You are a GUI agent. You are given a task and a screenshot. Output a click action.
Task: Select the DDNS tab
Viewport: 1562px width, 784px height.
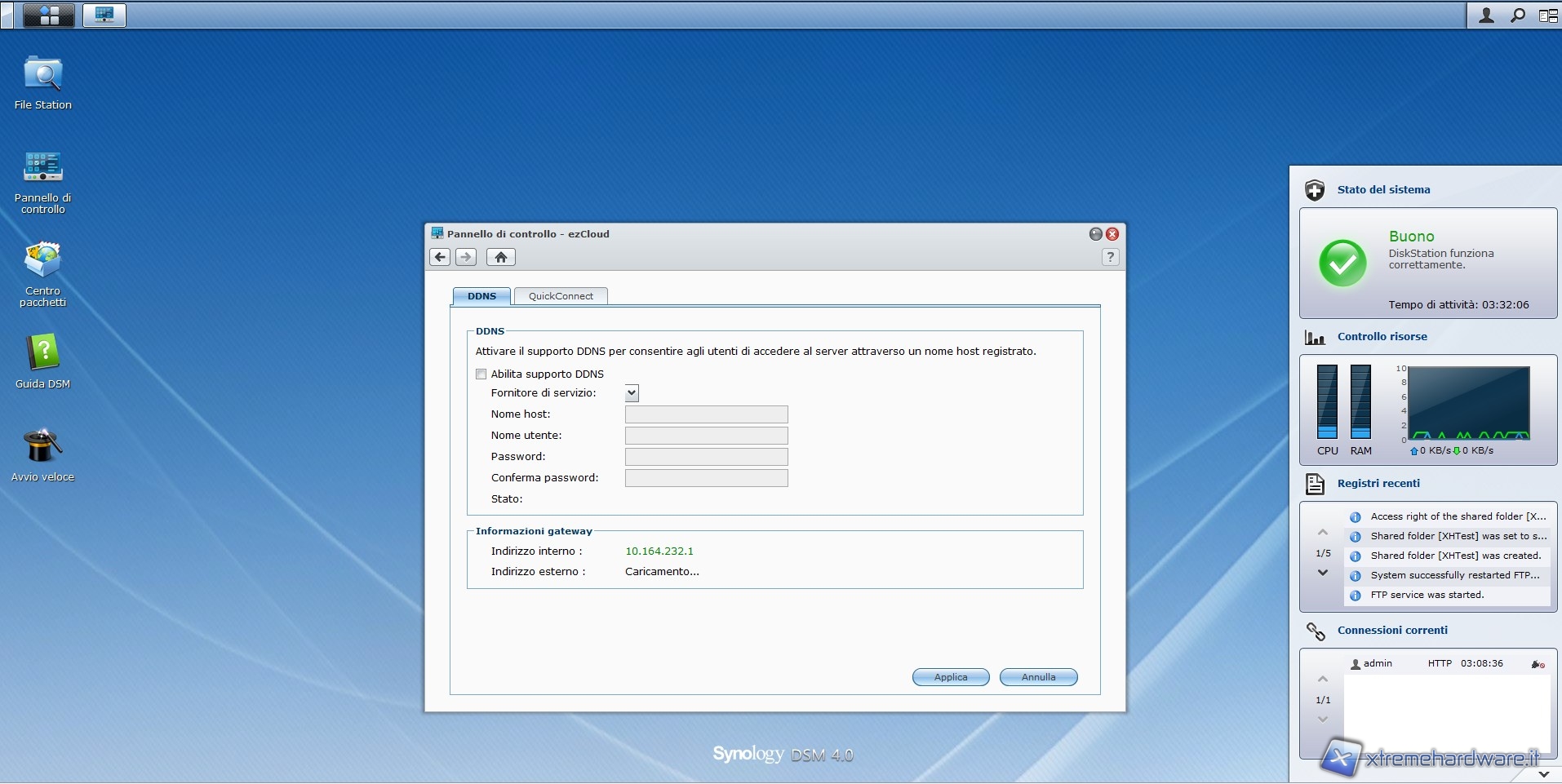click(481, 296)
